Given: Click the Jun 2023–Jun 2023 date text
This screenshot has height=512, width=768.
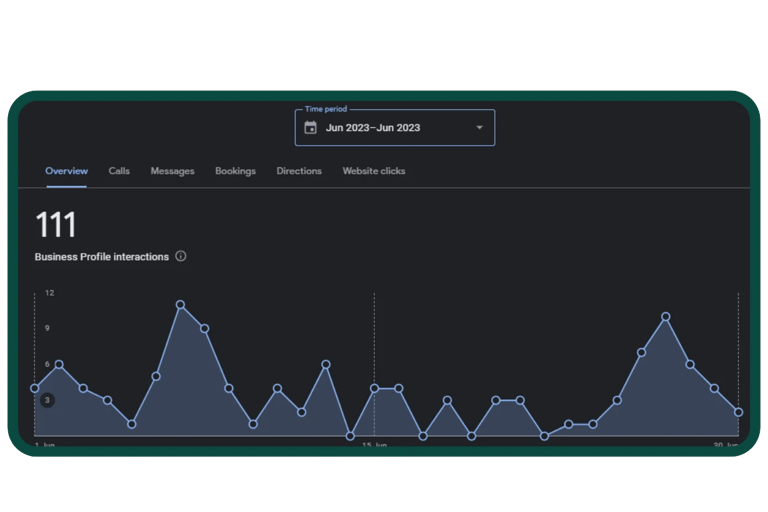Looking at the screenshot, I should 373,128.
